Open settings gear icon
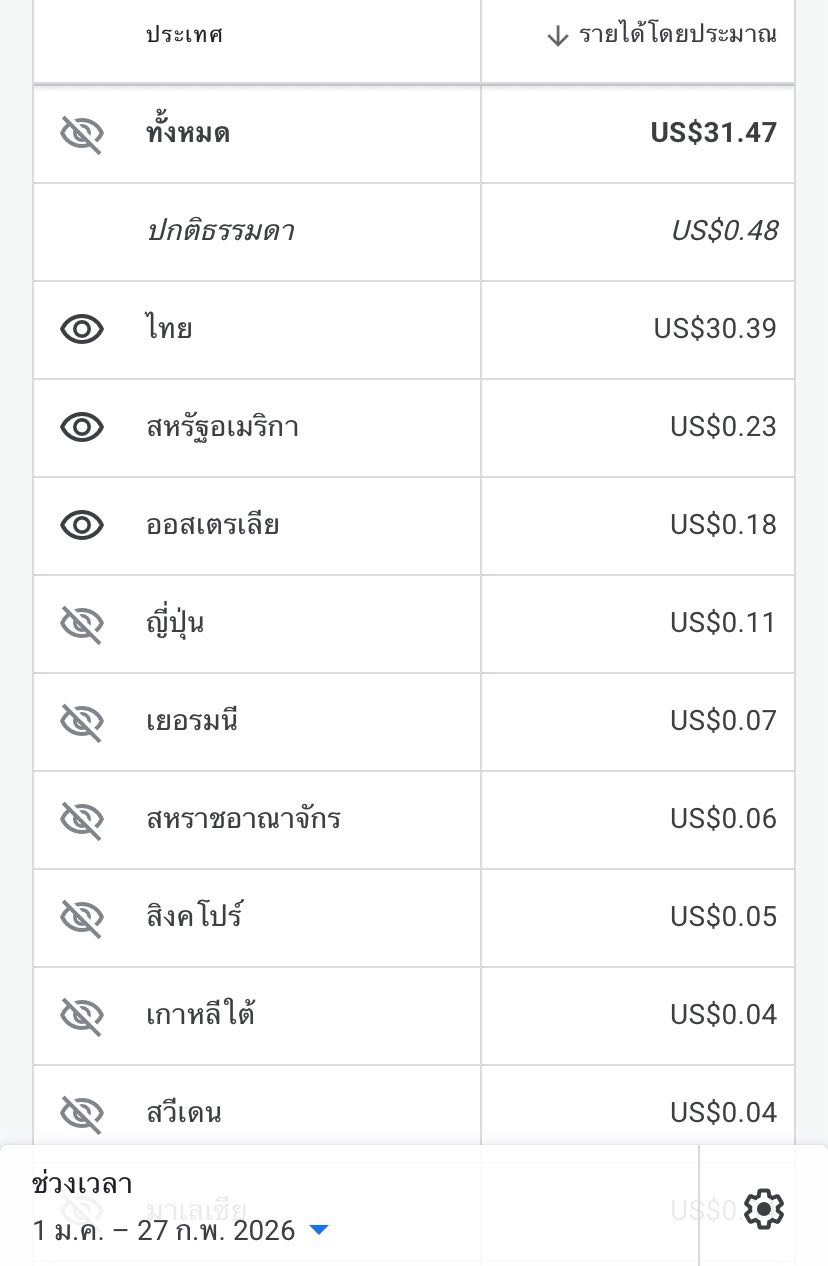 [764, 1209]
